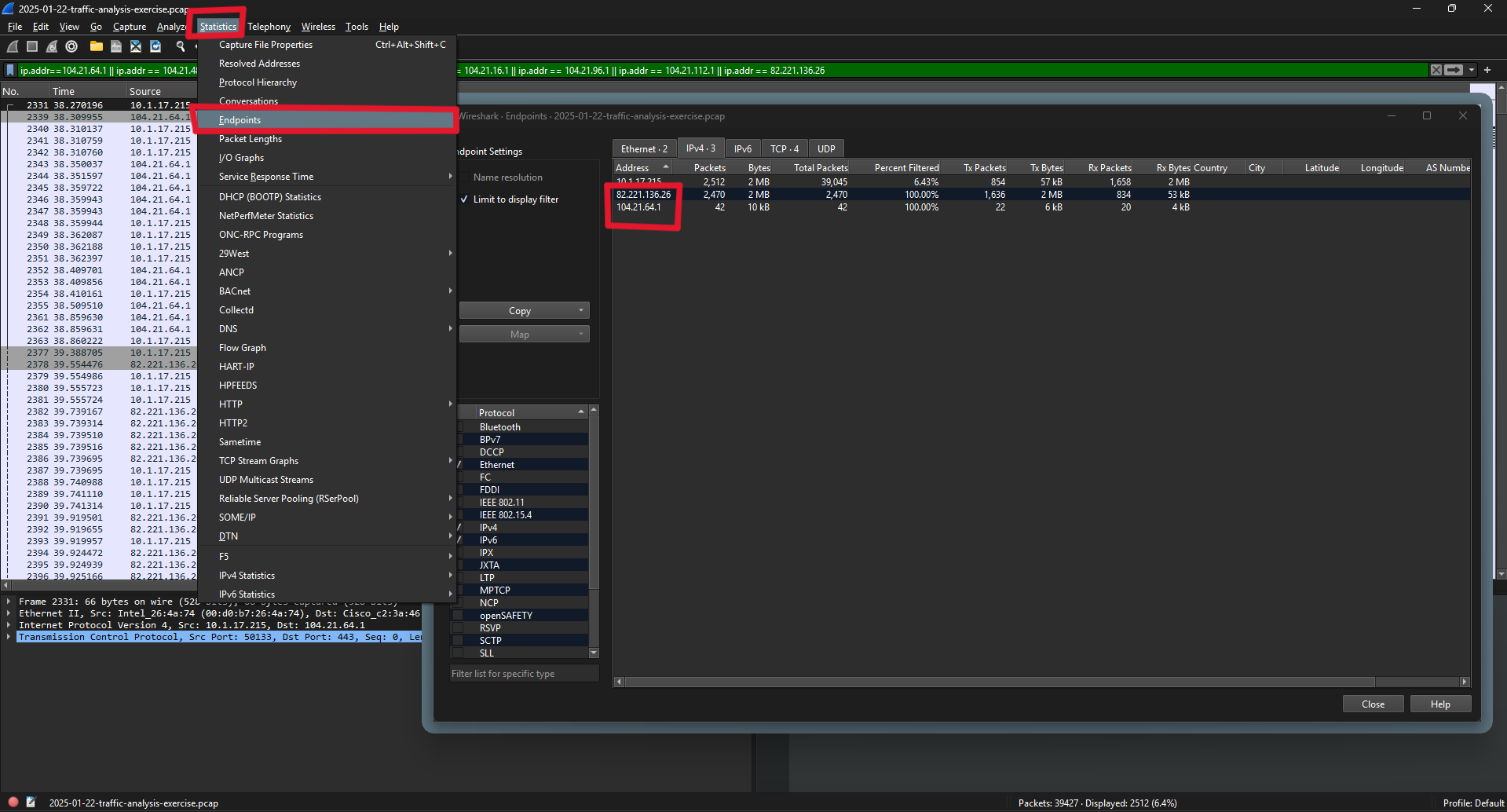Click the Help button in Endpoints dialog

1439,704
